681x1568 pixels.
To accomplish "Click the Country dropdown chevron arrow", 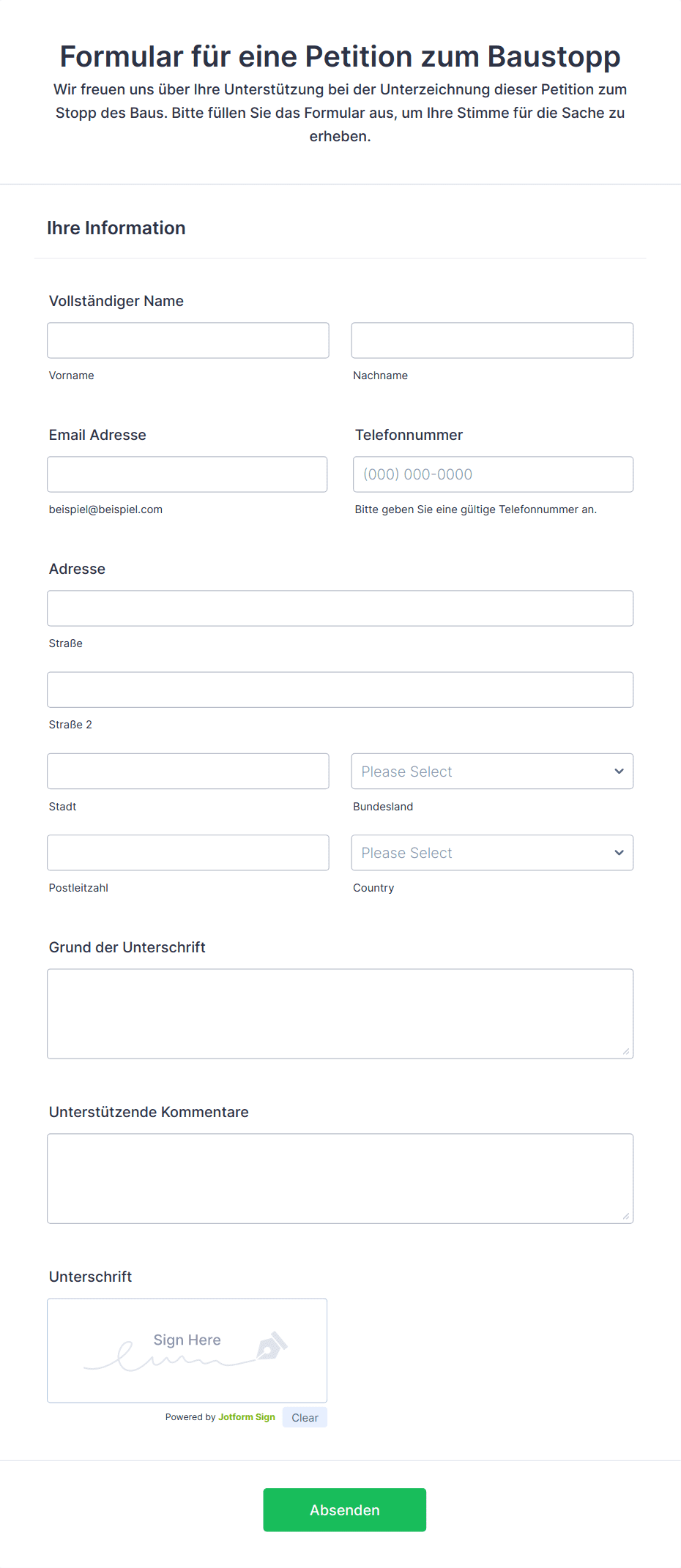I will pos(619,853).
